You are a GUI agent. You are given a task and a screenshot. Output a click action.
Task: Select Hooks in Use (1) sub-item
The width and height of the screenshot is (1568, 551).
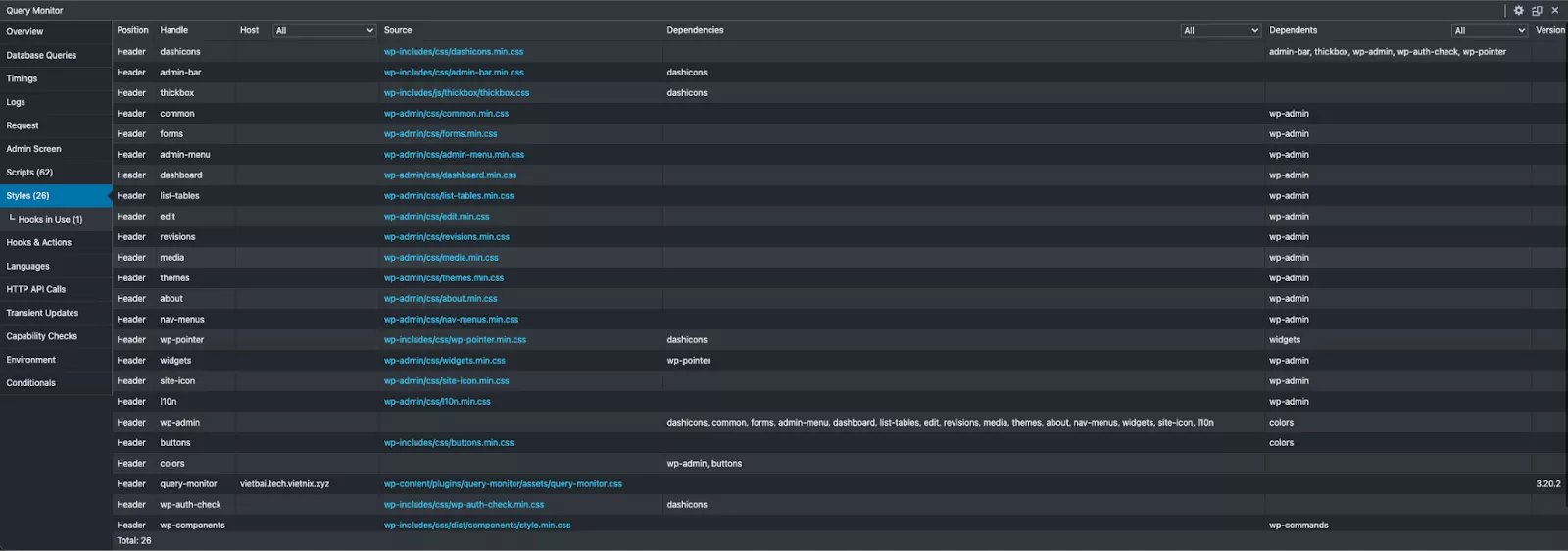pos(50,220)
